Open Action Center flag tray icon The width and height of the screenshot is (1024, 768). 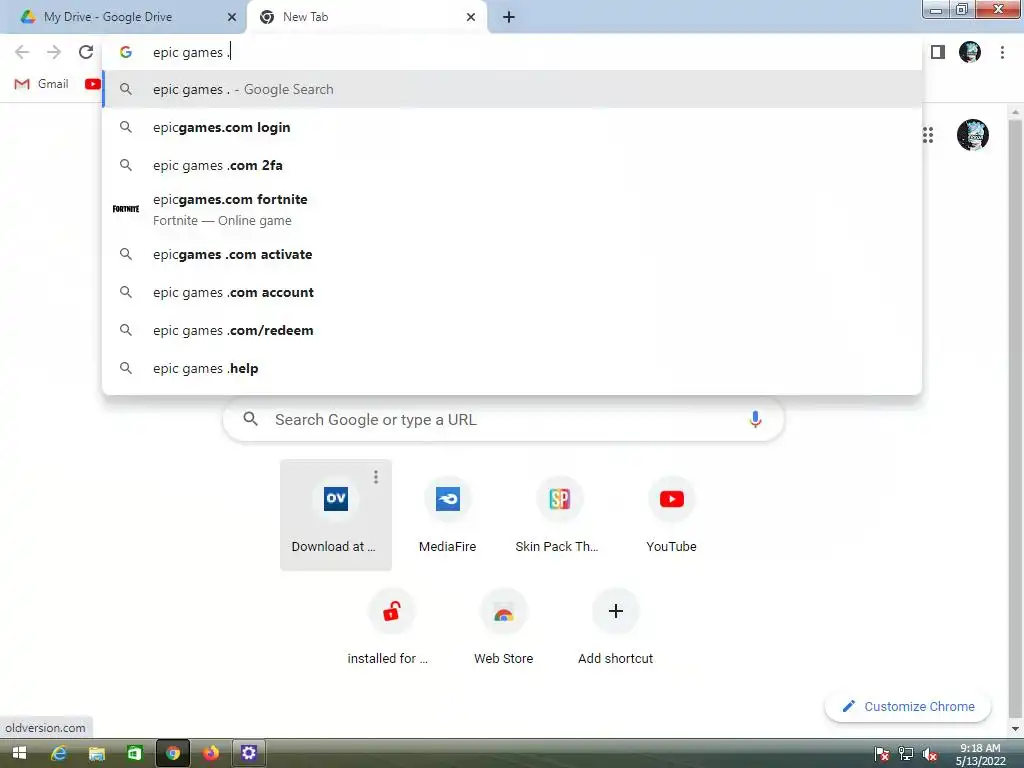(x=882, y=754)
